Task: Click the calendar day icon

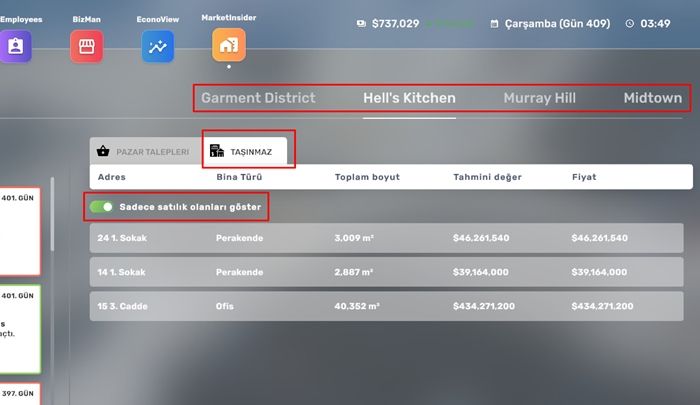Action: coord(495,23)
